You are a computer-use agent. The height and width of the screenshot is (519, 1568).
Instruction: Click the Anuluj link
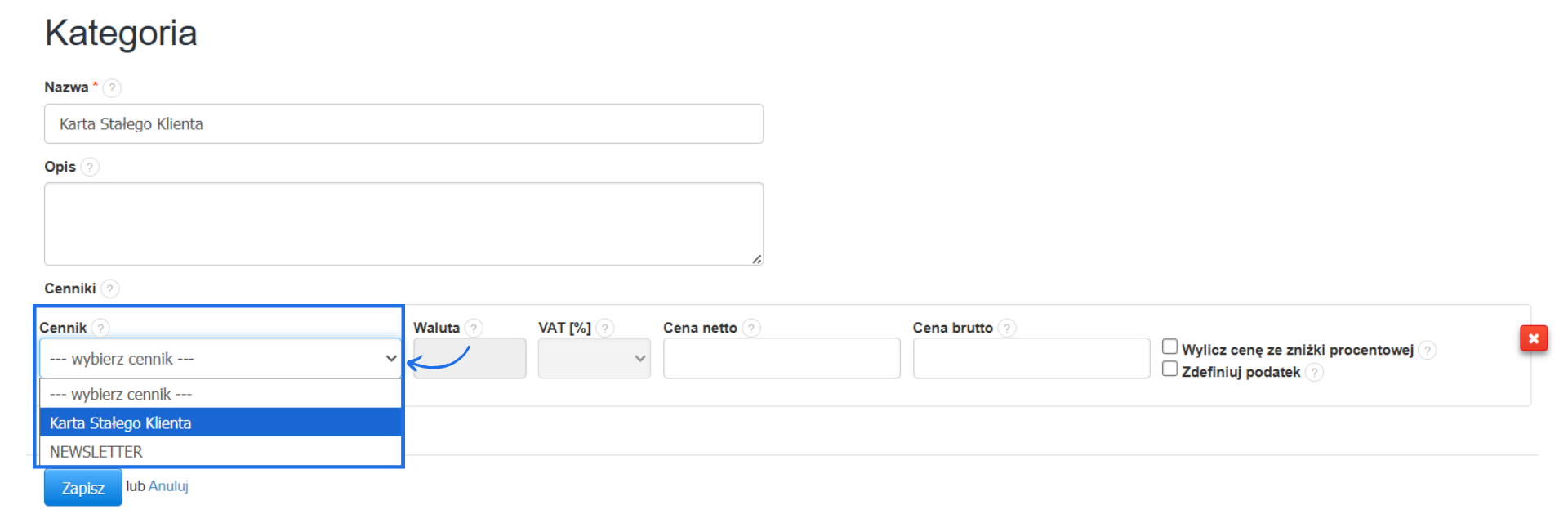coord(169,486)
